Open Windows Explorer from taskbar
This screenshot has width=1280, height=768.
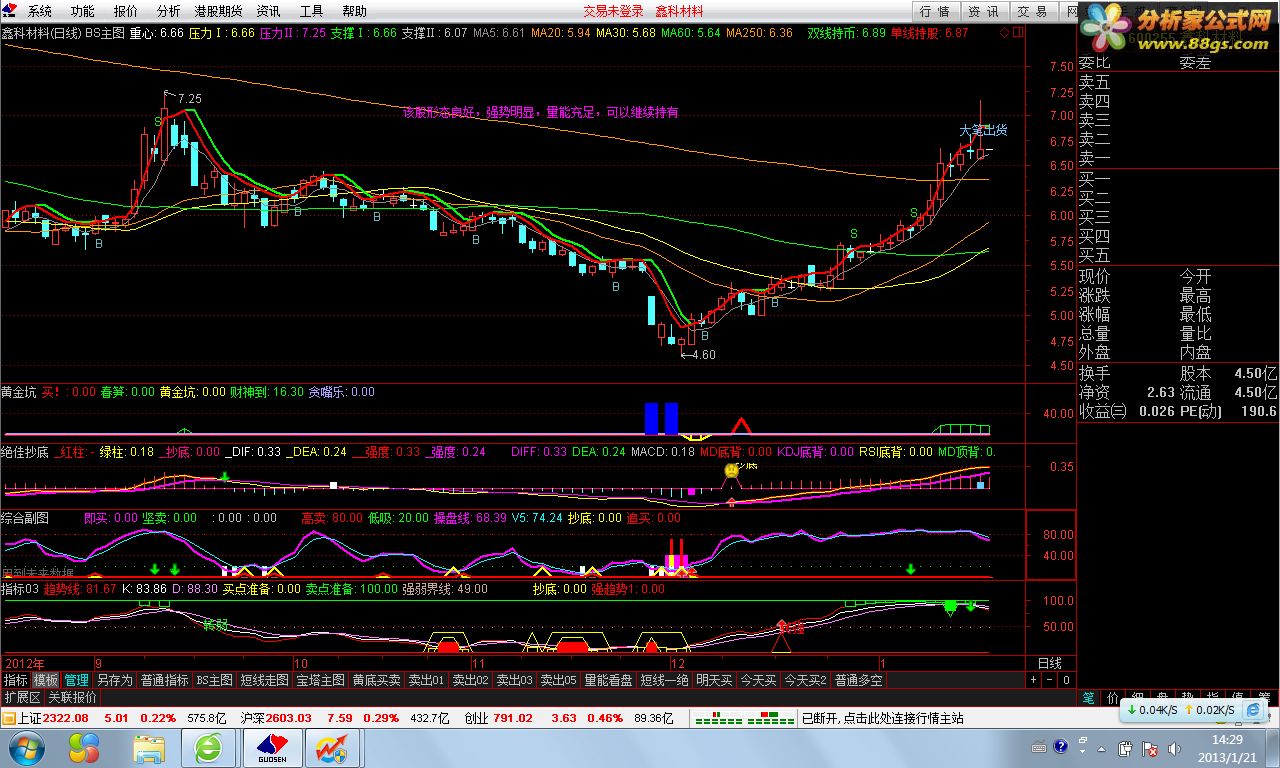148,747
